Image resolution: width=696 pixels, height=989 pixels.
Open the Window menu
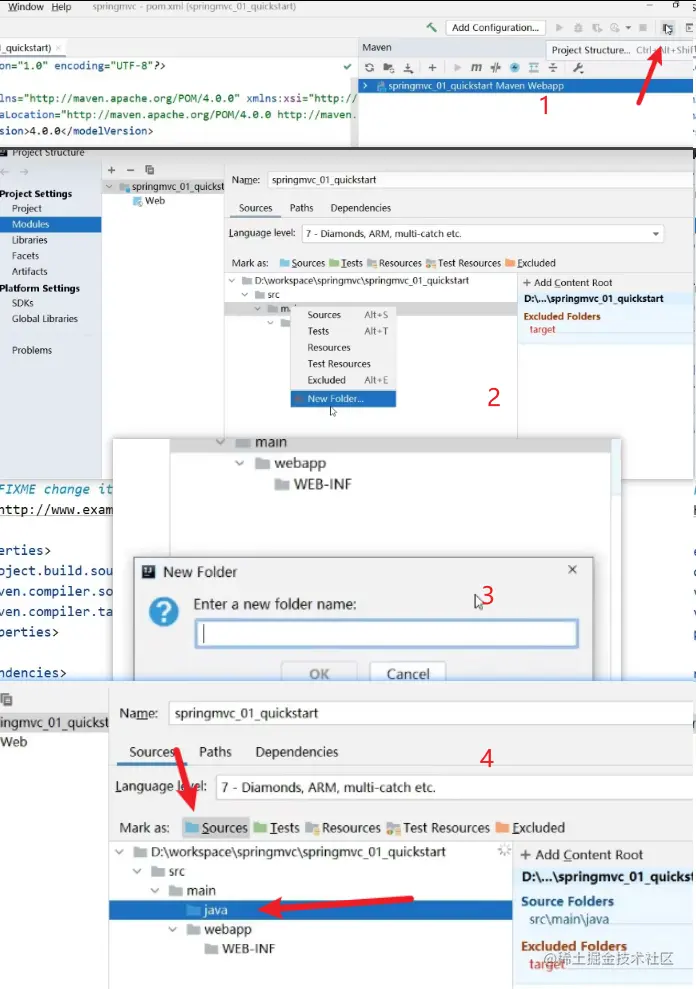(x=26, y=7)
